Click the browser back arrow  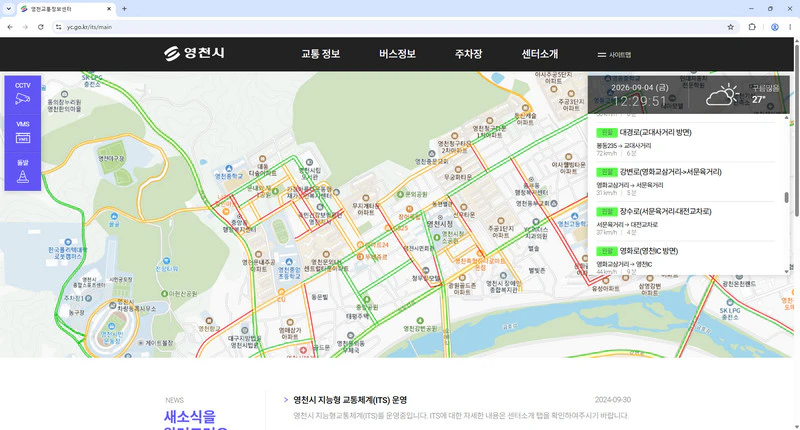[x=10, y=27]
